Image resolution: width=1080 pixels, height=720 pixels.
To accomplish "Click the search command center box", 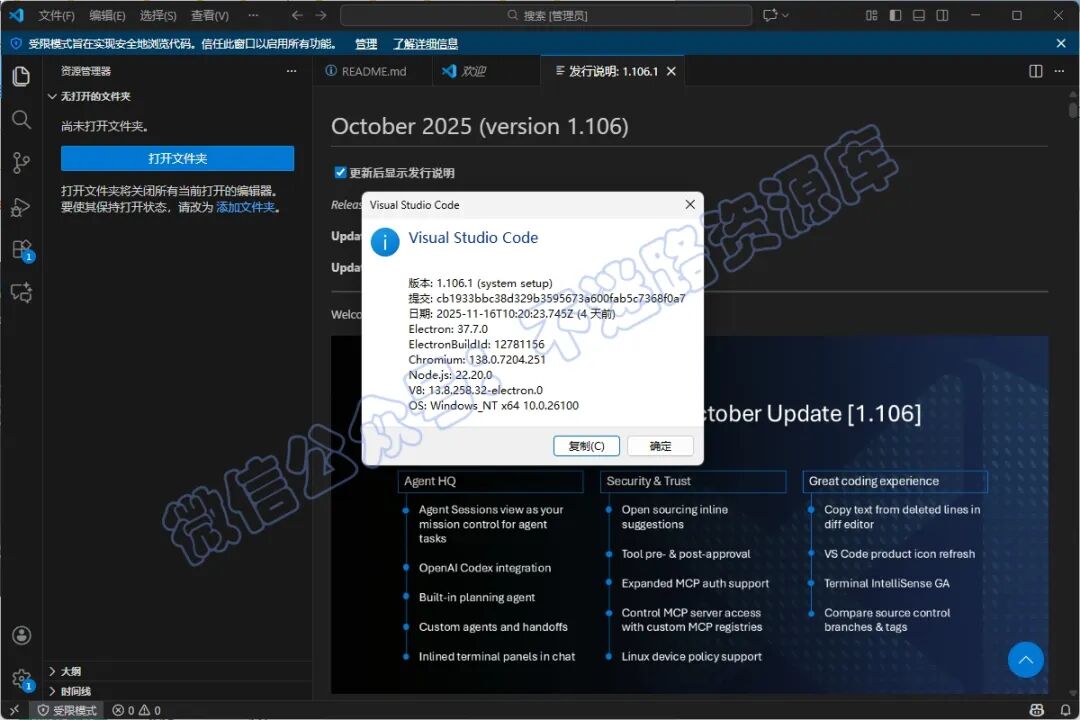I will tap(546, 15).
